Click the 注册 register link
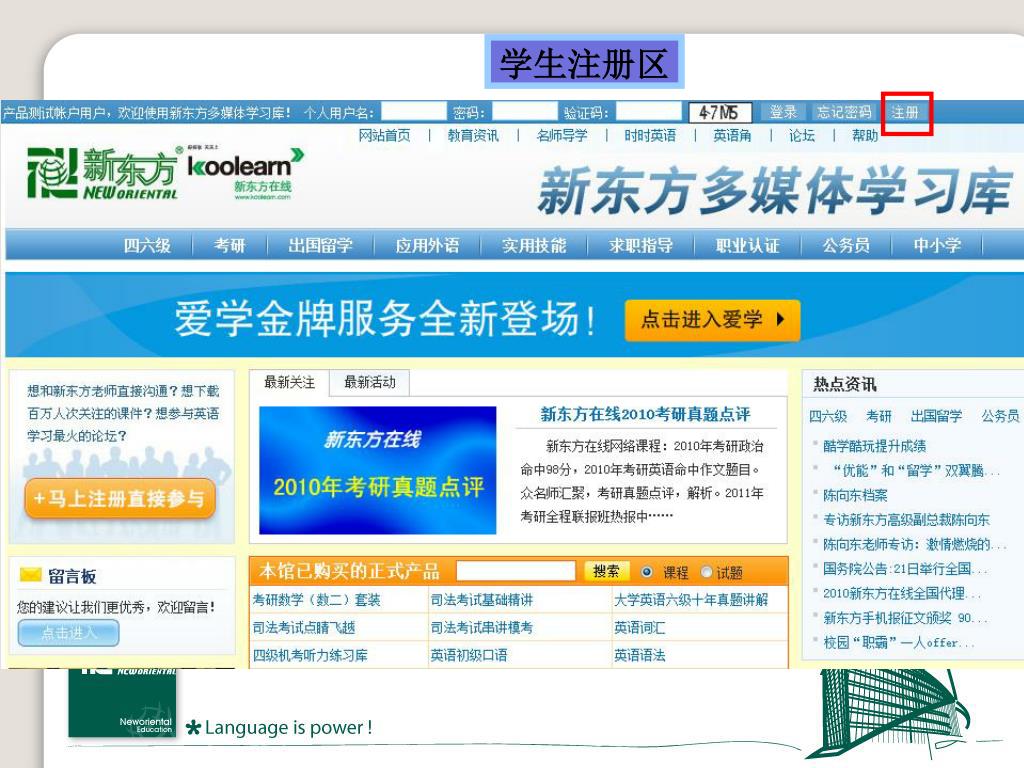The height and width of the screenshot is (768, 1024). pyautogui.click(x=906, y=112)
